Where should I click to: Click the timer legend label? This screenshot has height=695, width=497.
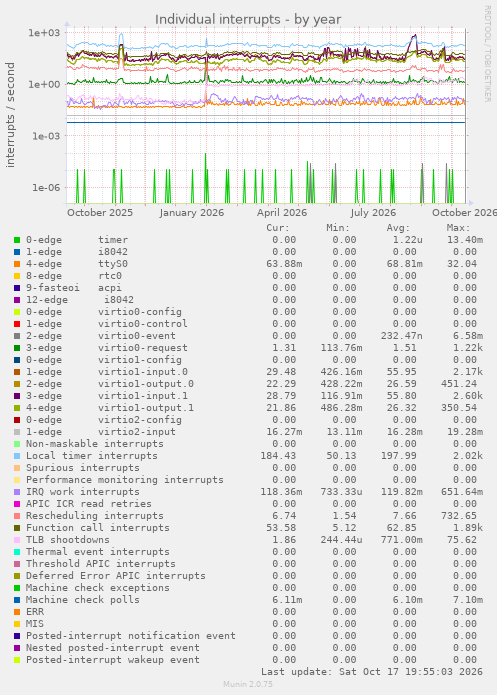pos(113,240)
